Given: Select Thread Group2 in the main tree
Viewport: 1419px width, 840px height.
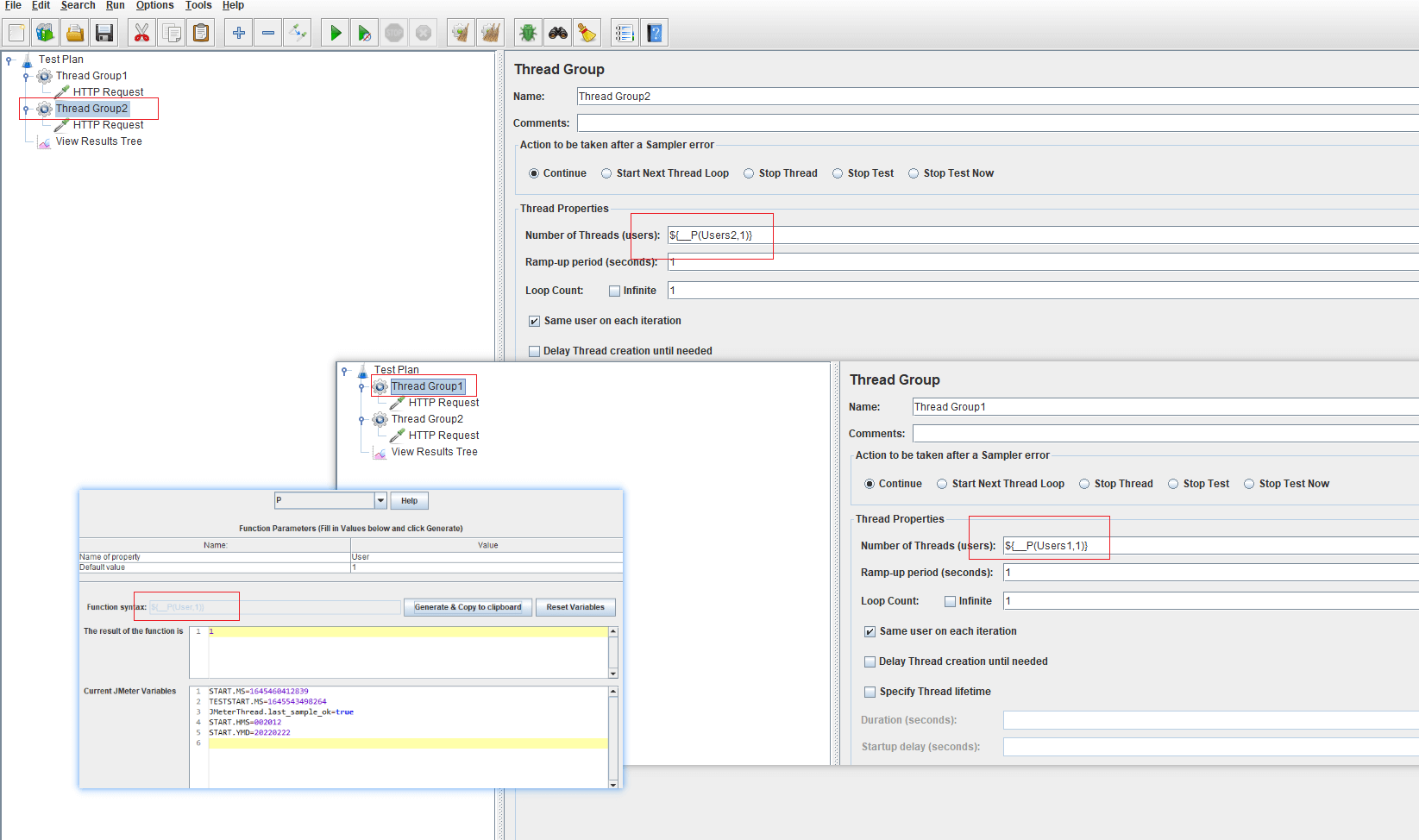Looking at the screenshot, I should click(91, 109).
